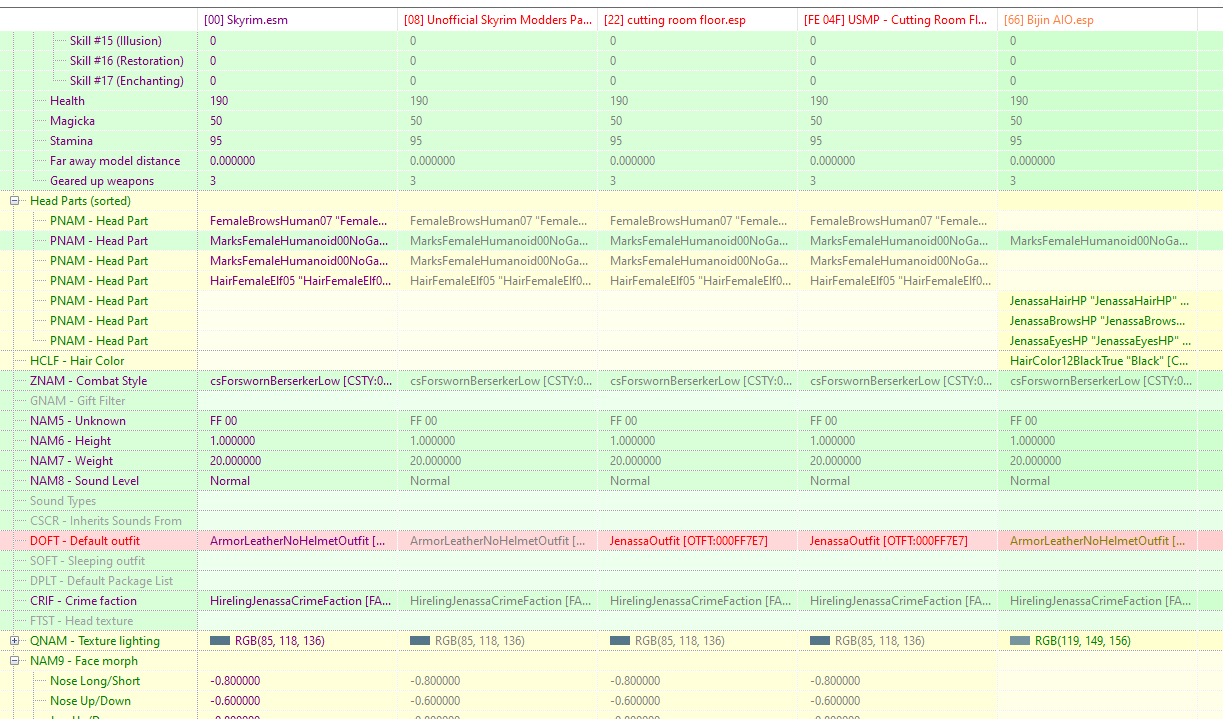The width and height of the screenshot is (1223, 719).
Task: Select the Skill #17 (Enchanting) row label
Action: point(127,81)
